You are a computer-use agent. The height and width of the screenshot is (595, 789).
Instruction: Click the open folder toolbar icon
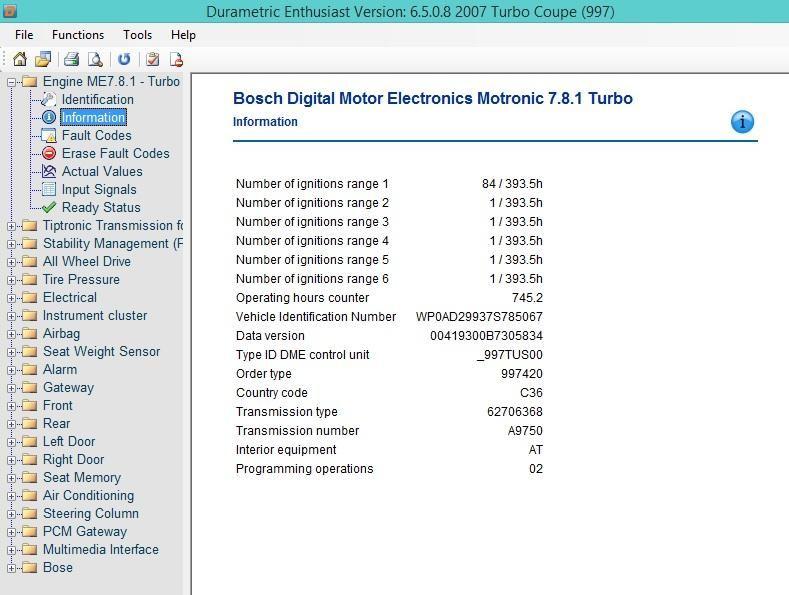pos(43,59)
